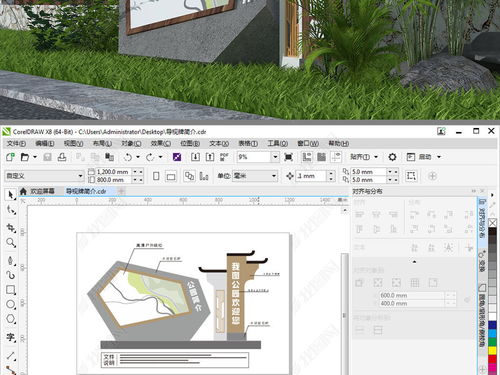Screen dimensions: 500x375
Task: Pick the No Color swatch in palette
Action: 492,223
